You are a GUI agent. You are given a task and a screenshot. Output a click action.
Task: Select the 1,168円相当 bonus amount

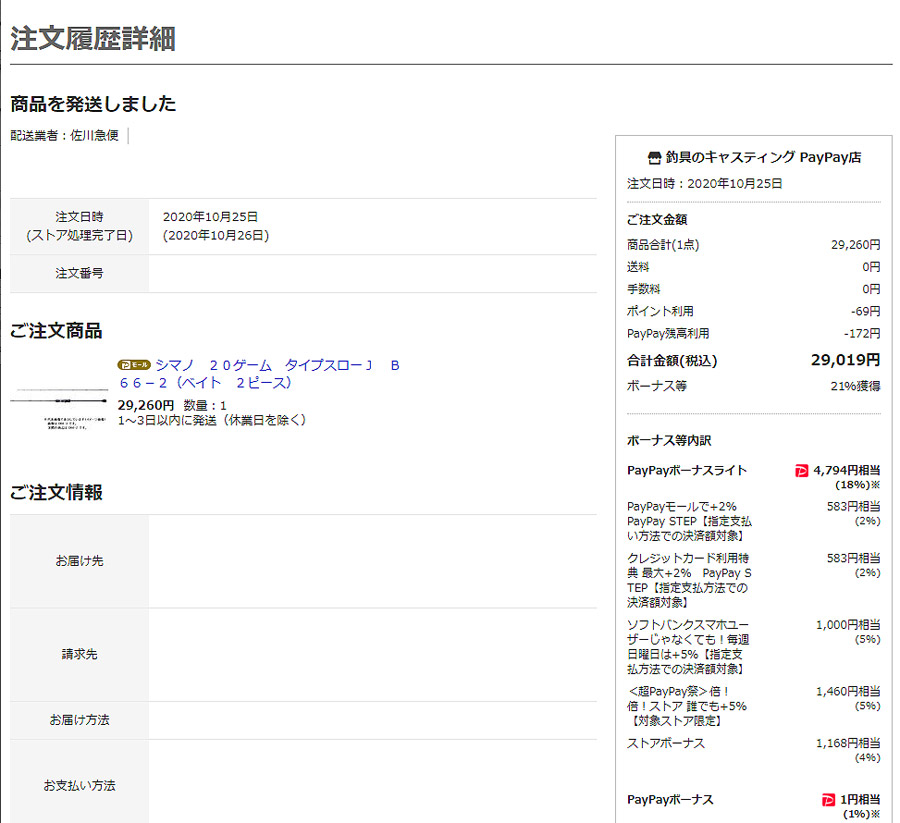pyautogui.click(x=848, y=743)
